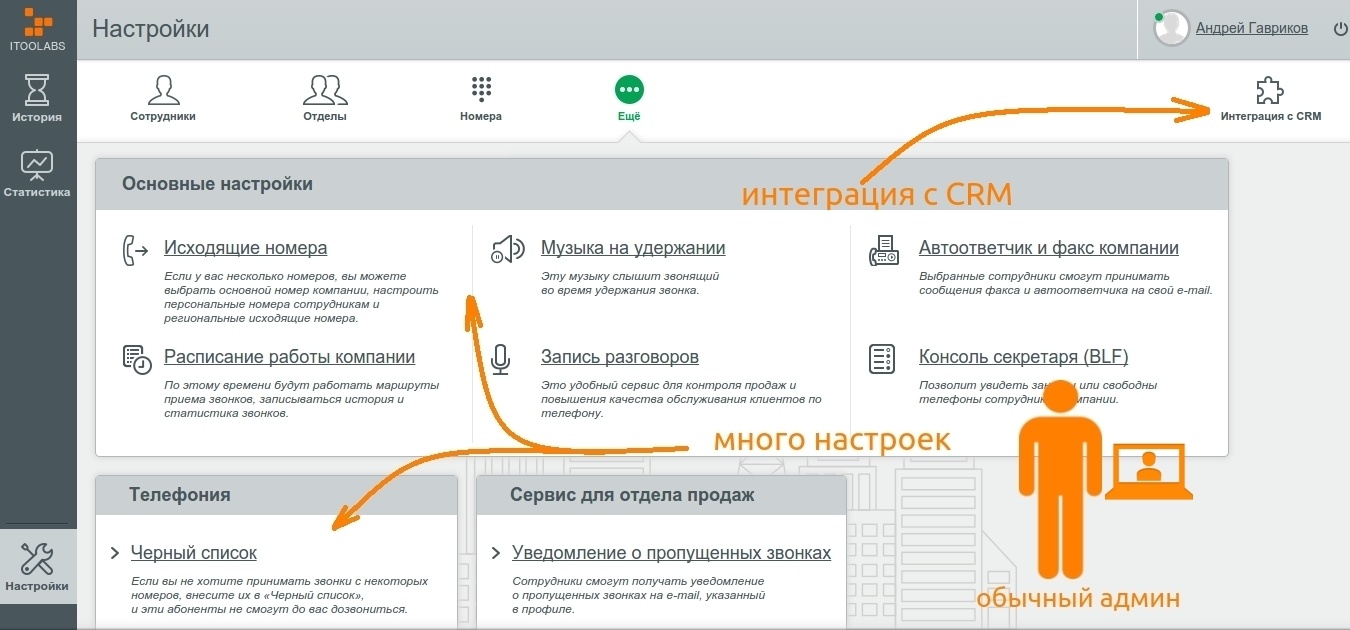Open the Номера dial-pad icon
Image resolution: width=1350 pixels, height=630 pixels.
(x=480, y=90)
